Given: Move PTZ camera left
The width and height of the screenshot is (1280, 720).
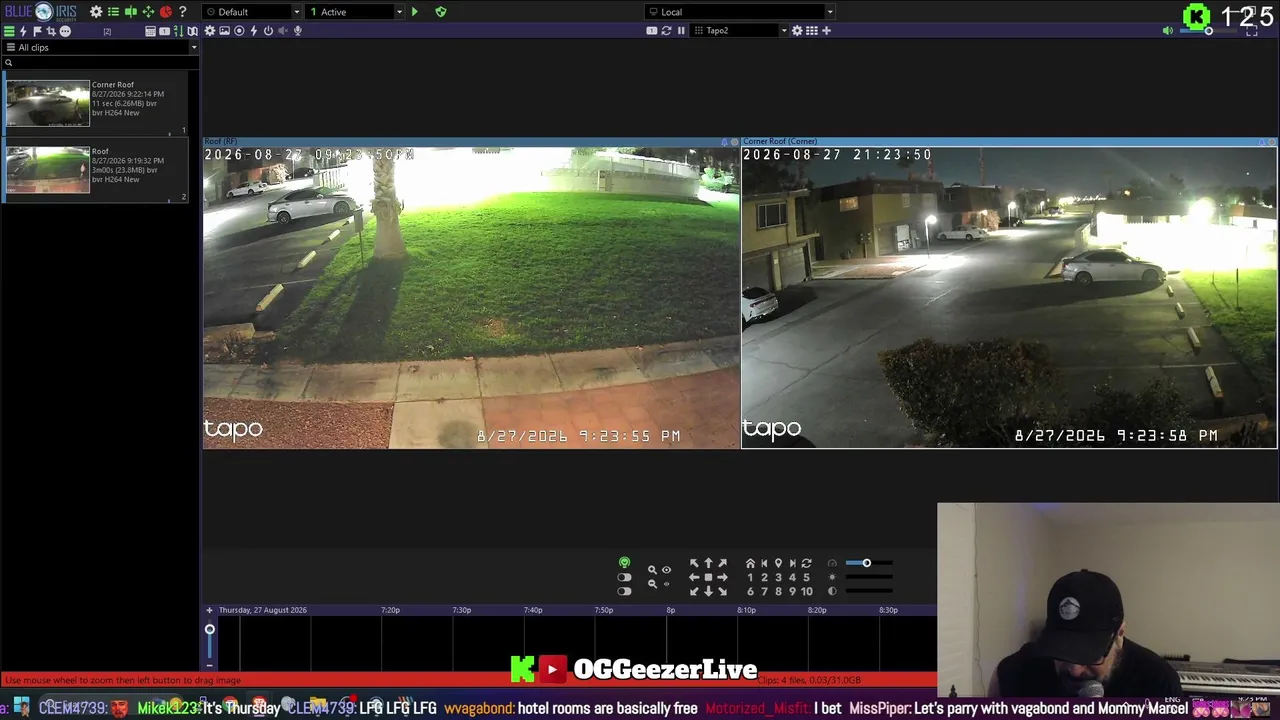Looking at the screenshot, I should tap(694, 577).
